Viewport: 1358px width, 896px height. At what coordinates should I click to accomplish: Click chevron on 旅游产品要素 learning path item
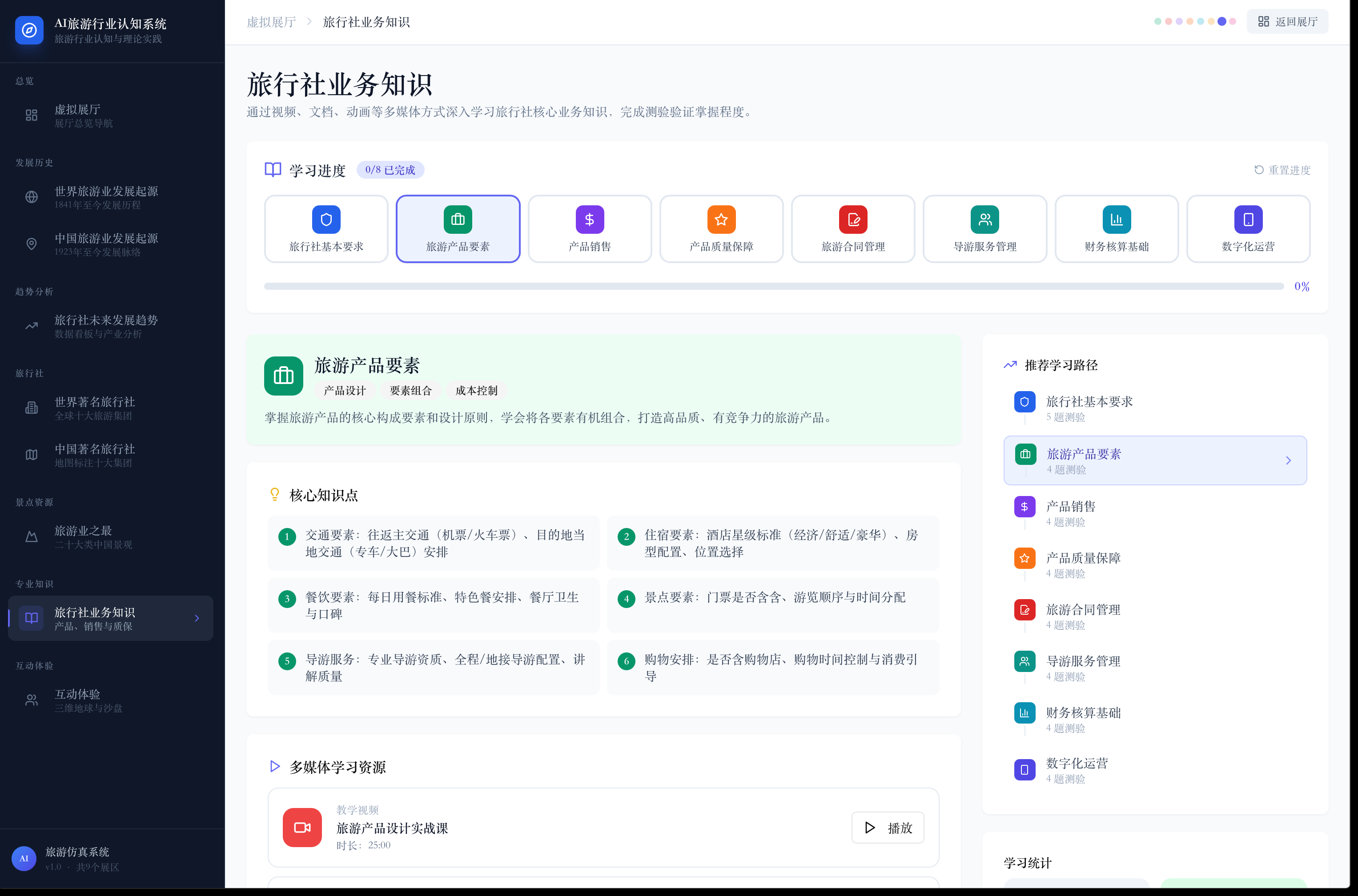click(x=1288, y=460)
